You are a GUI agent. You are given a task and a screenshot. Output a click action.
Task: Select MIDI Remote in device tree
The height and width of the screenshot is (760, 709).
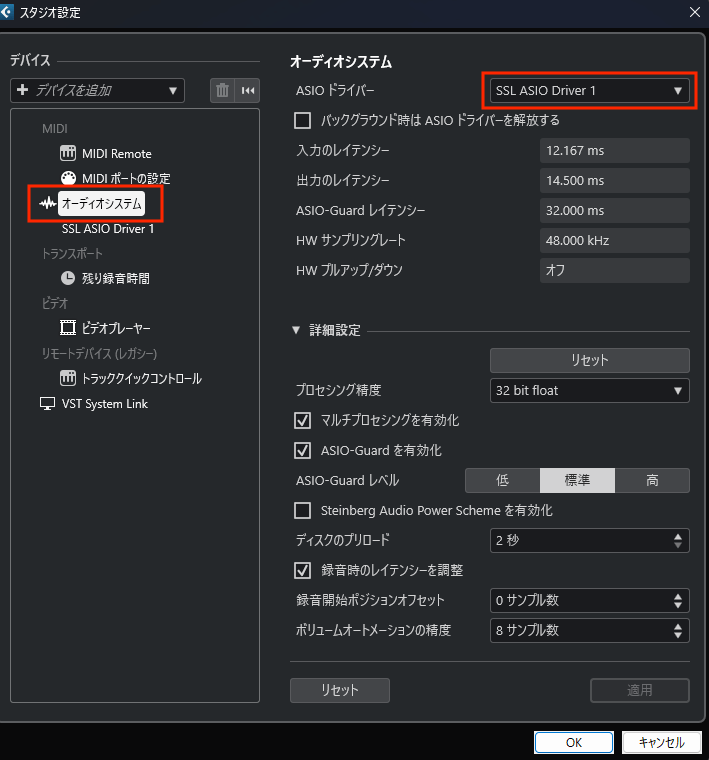point(115,154)
